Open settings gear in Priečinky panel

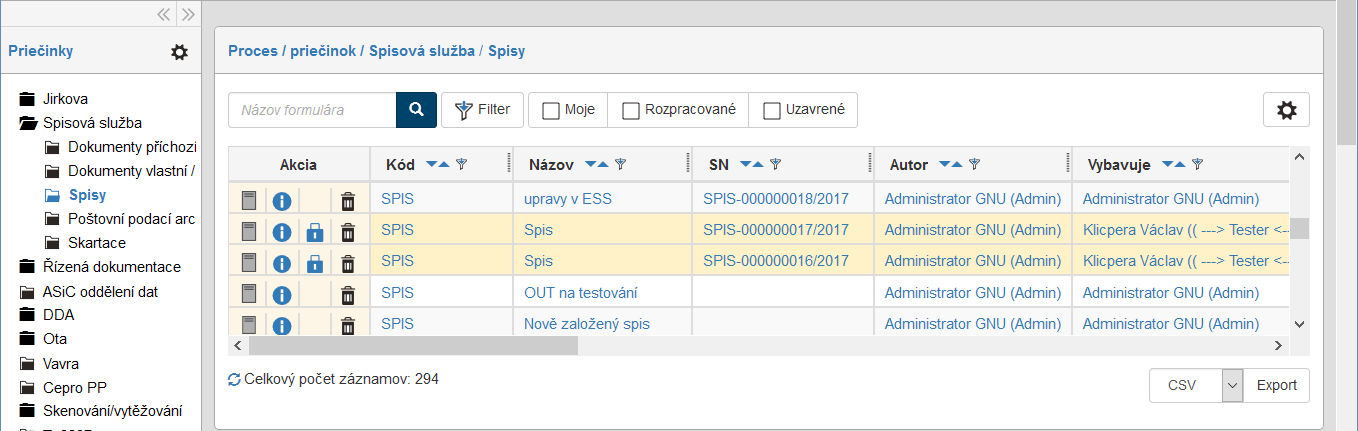(x=179, y=52)
